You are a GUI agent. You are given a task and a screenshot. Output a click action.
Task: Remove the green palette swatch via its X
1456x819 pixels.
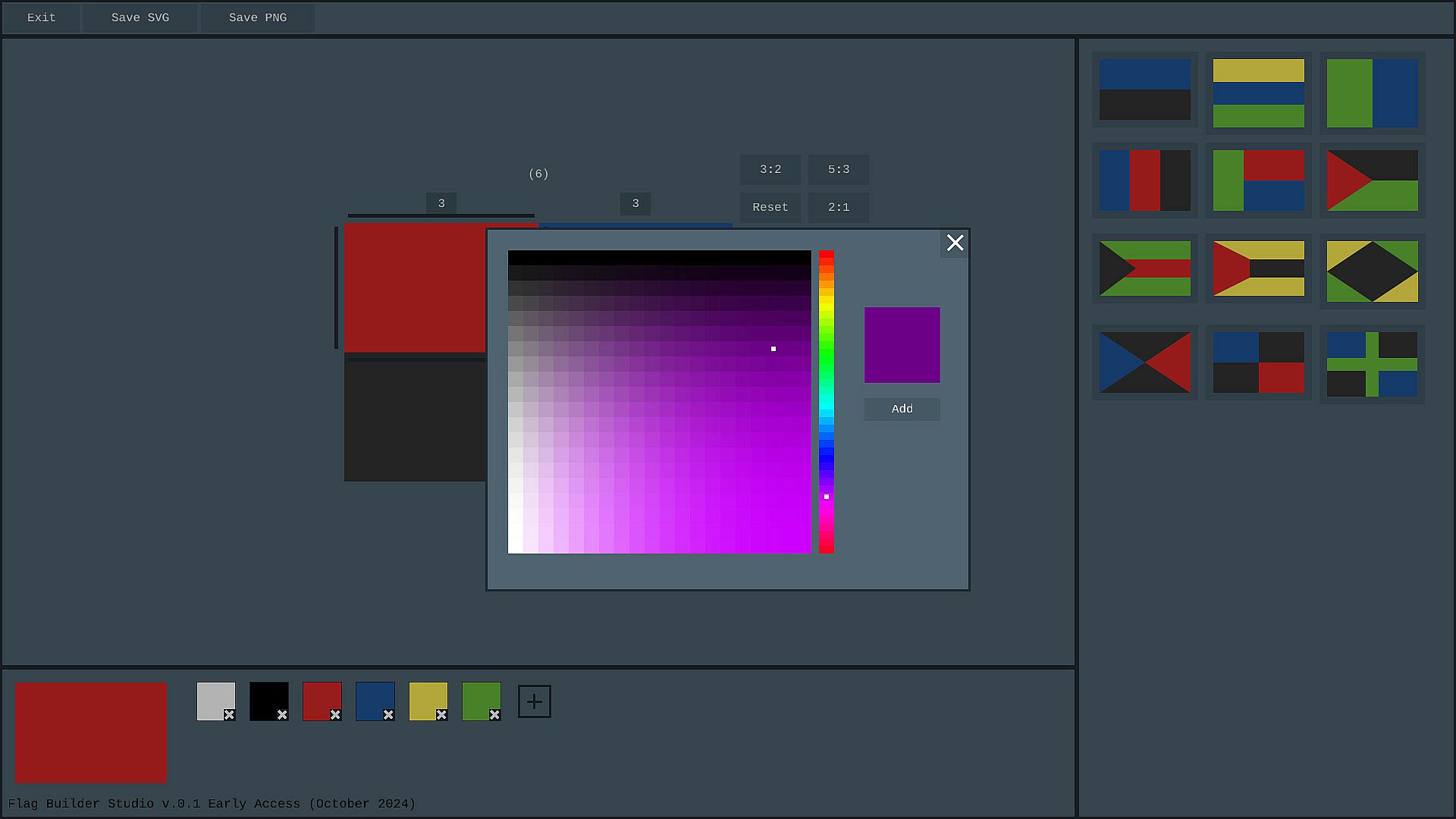coord(494,714)
